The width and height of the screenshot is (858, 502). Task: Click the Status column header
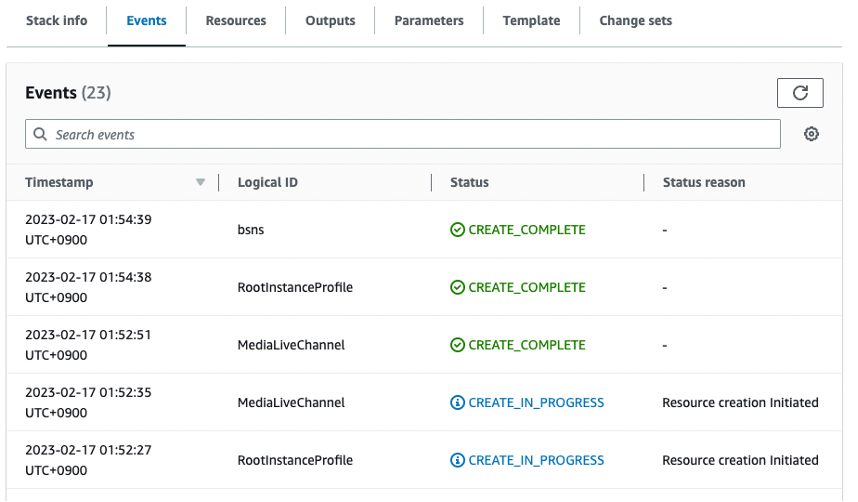coord(469,183)
